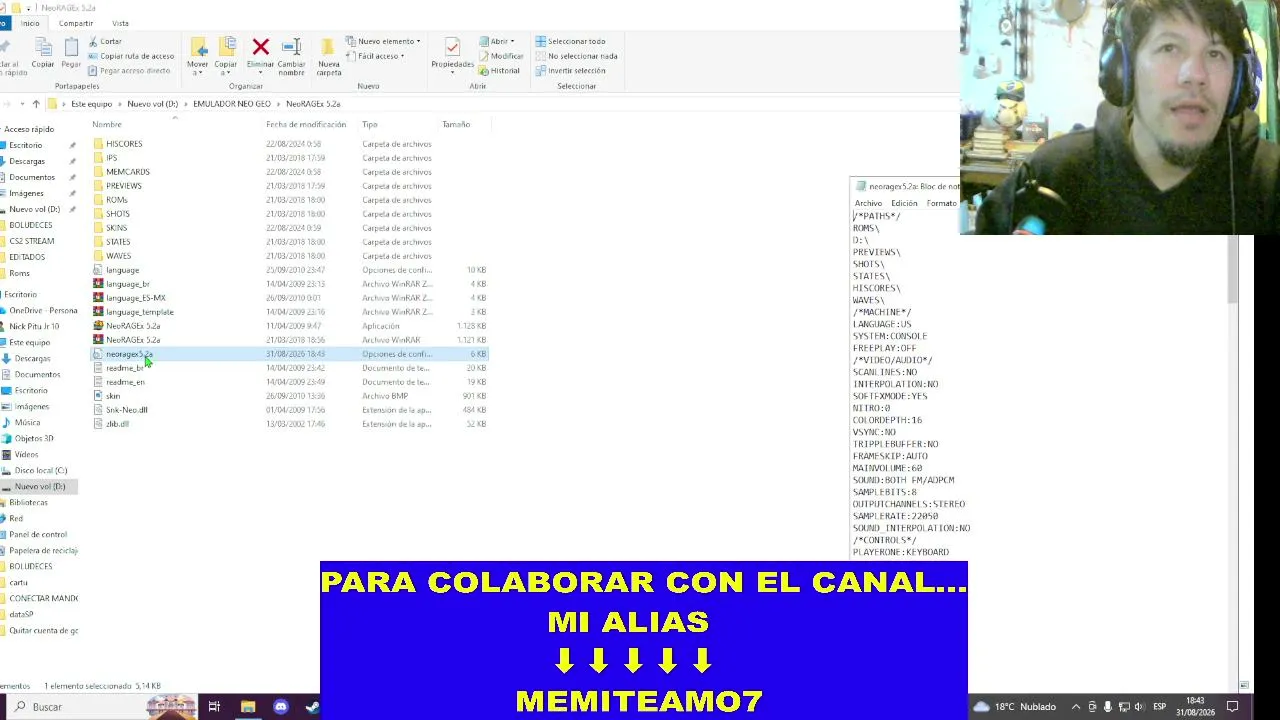Click the Pegar clipboard icon
This screenshot has height=720, width=1280.
click(71, 47)
